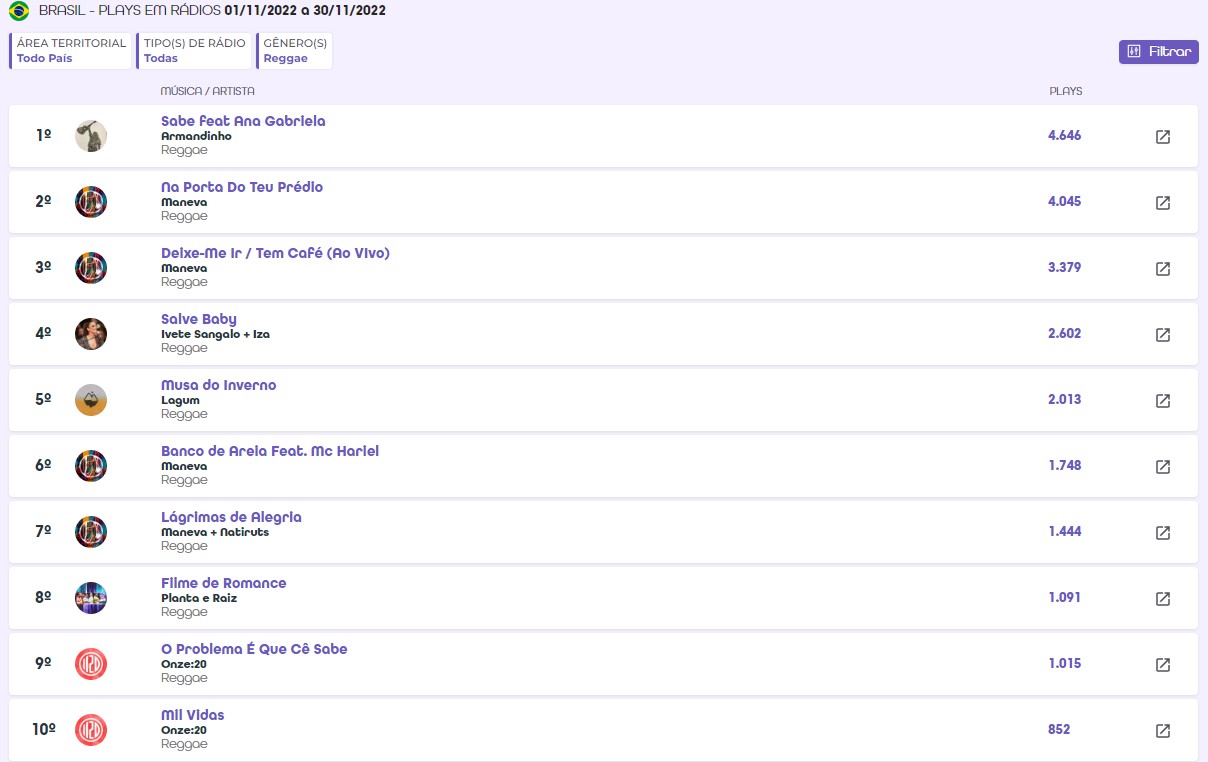Open external link for Musa do Inverno
Image resolution: width=1208 pixels, height=762 pixels.
click(x=1163, y=400)
